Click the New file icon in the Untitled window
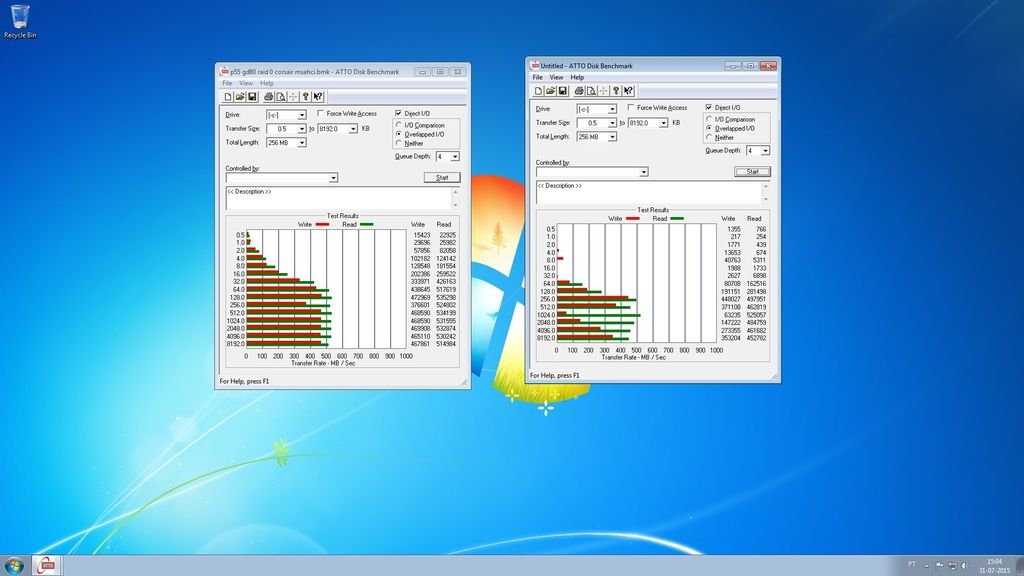Viewport: 1024px width, 576px height. pos(538,90)
